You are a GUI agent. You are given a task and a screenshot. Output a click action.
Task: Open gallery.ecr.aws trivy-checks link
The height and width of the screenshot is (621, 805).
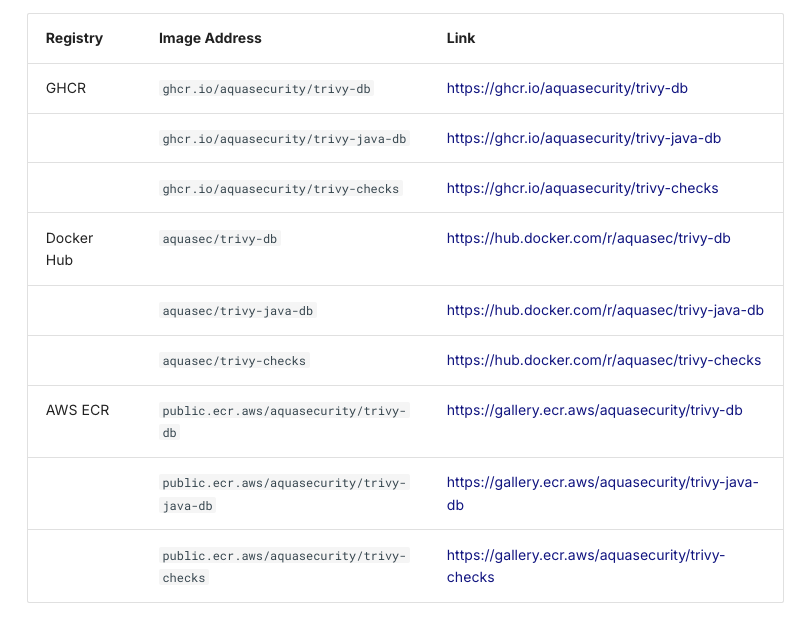(585, 555)
